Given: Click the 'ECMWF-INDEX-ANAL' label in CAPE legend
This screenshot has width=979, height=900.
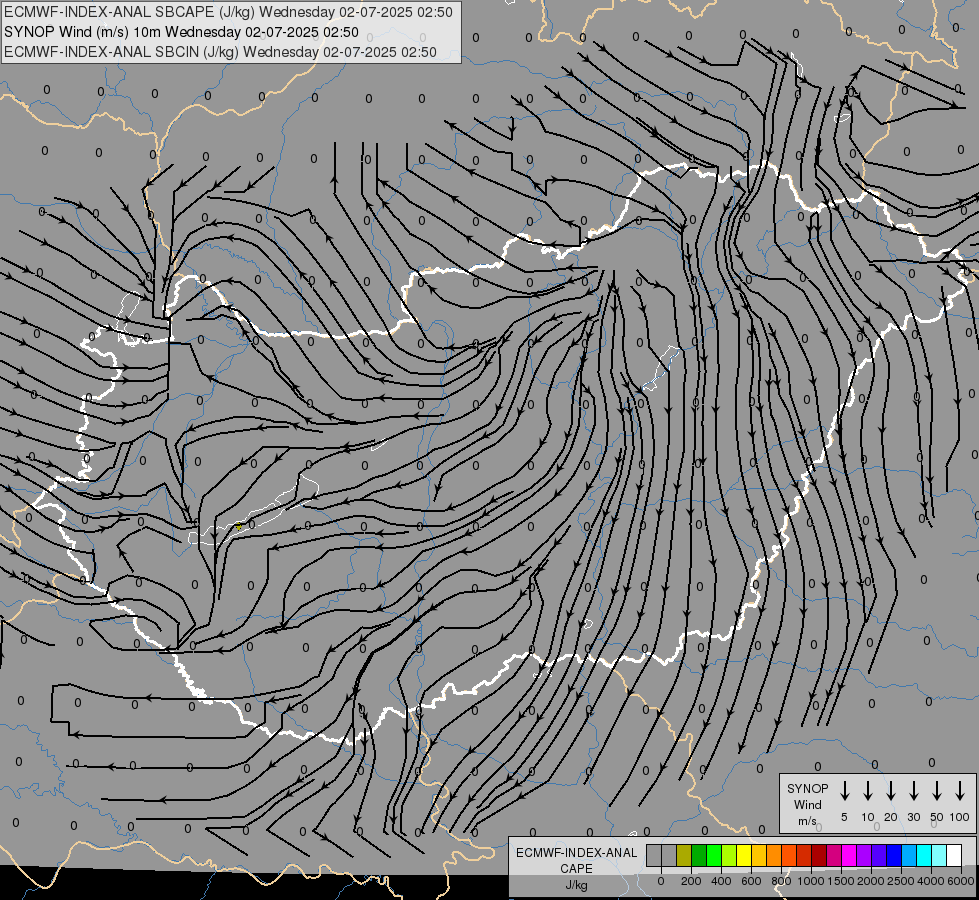Looking at the screenshot, I should point(576,853).
